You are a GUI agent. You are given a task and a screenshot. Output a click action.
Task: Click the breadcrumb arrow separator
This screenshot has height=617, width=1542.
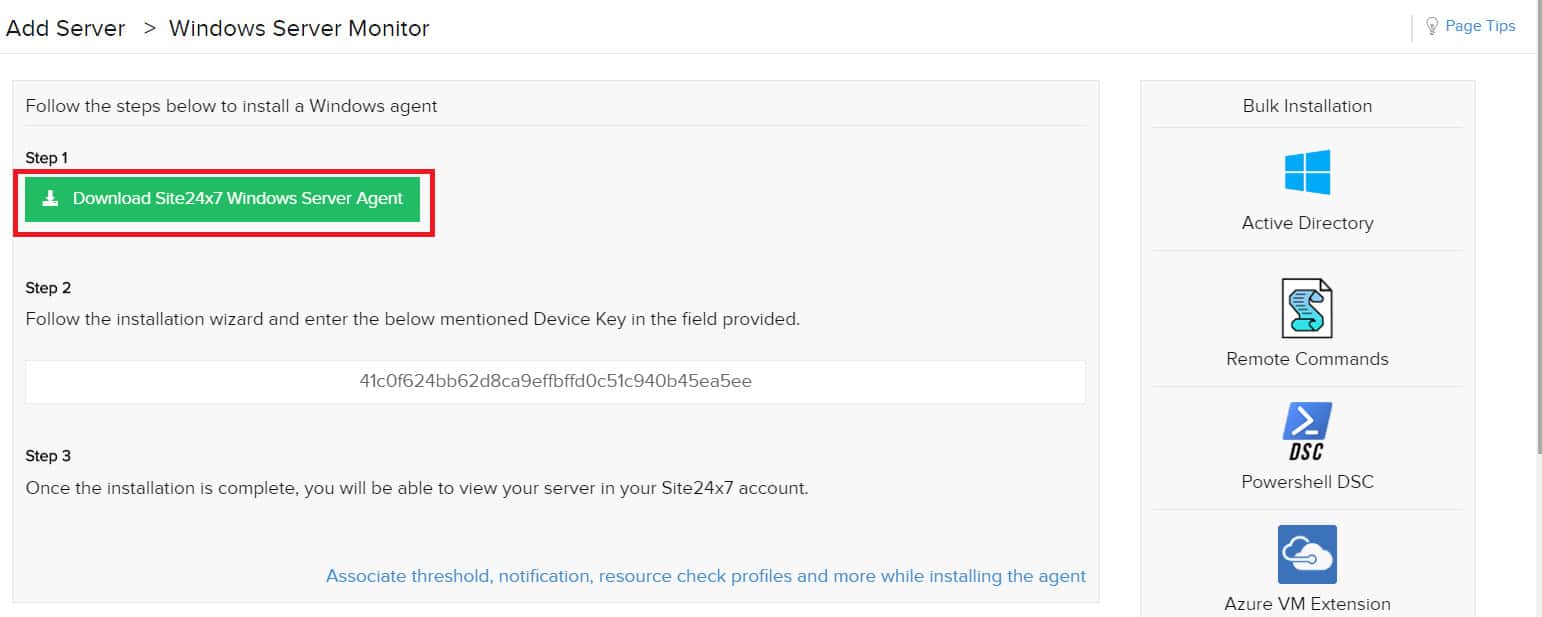(149, 28)
